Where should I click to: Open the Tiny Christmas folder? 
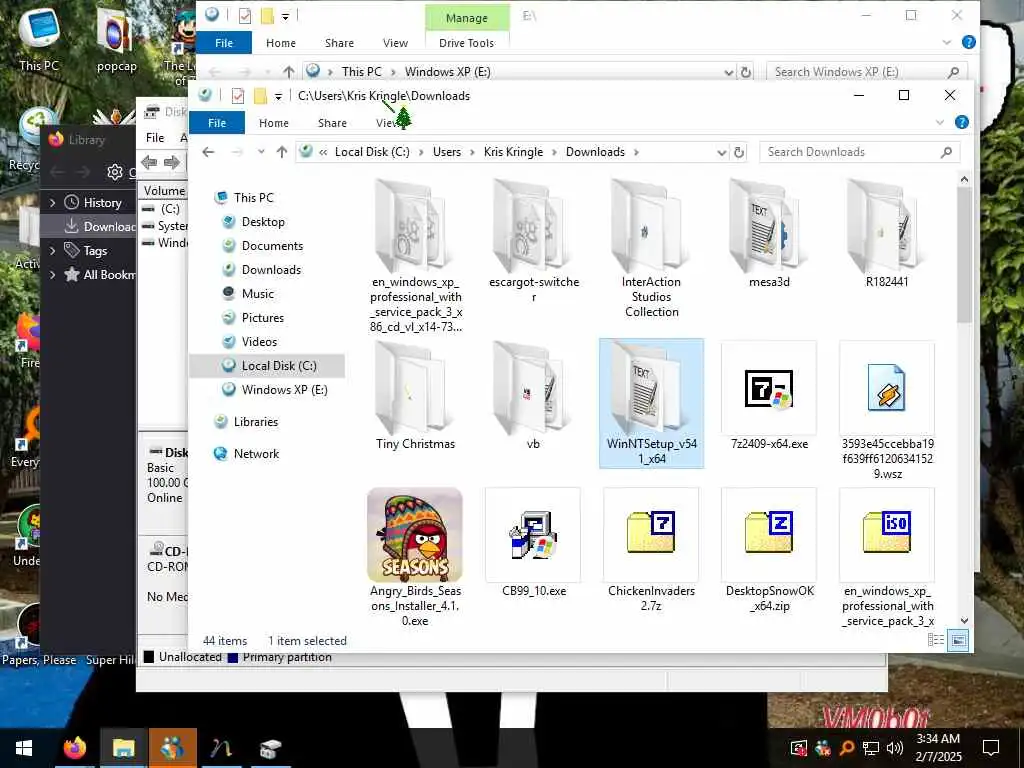click(415, 396)
